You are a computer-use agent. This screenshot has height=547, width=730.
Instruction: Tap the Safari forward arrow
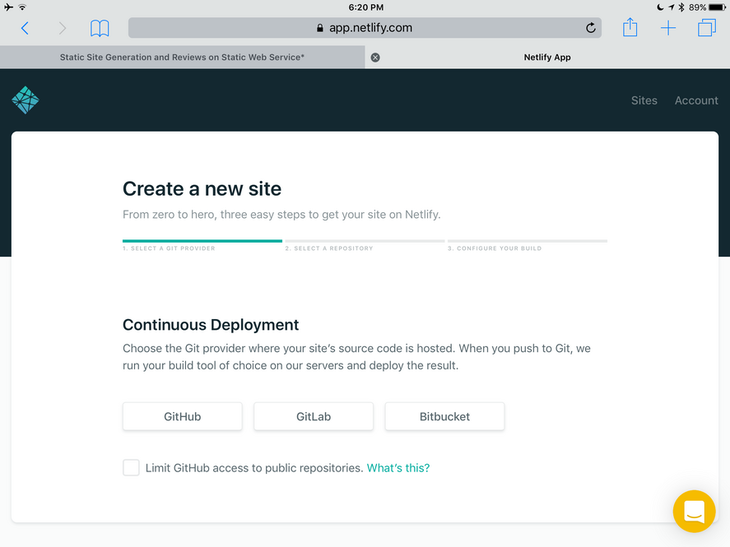(62, 28)
